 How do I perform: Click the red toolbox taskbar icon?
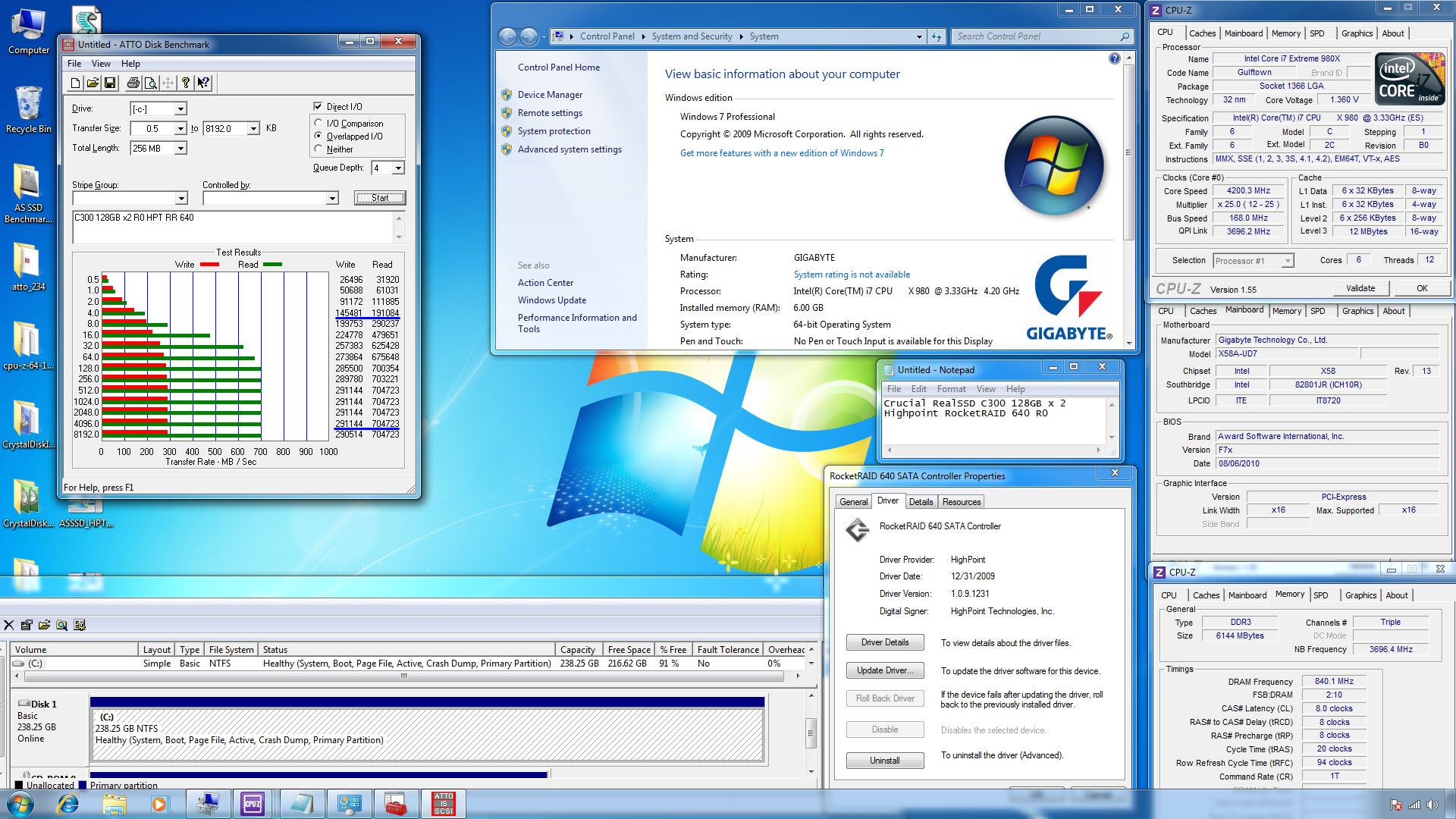pyautogui.click(x=395, y=804)
